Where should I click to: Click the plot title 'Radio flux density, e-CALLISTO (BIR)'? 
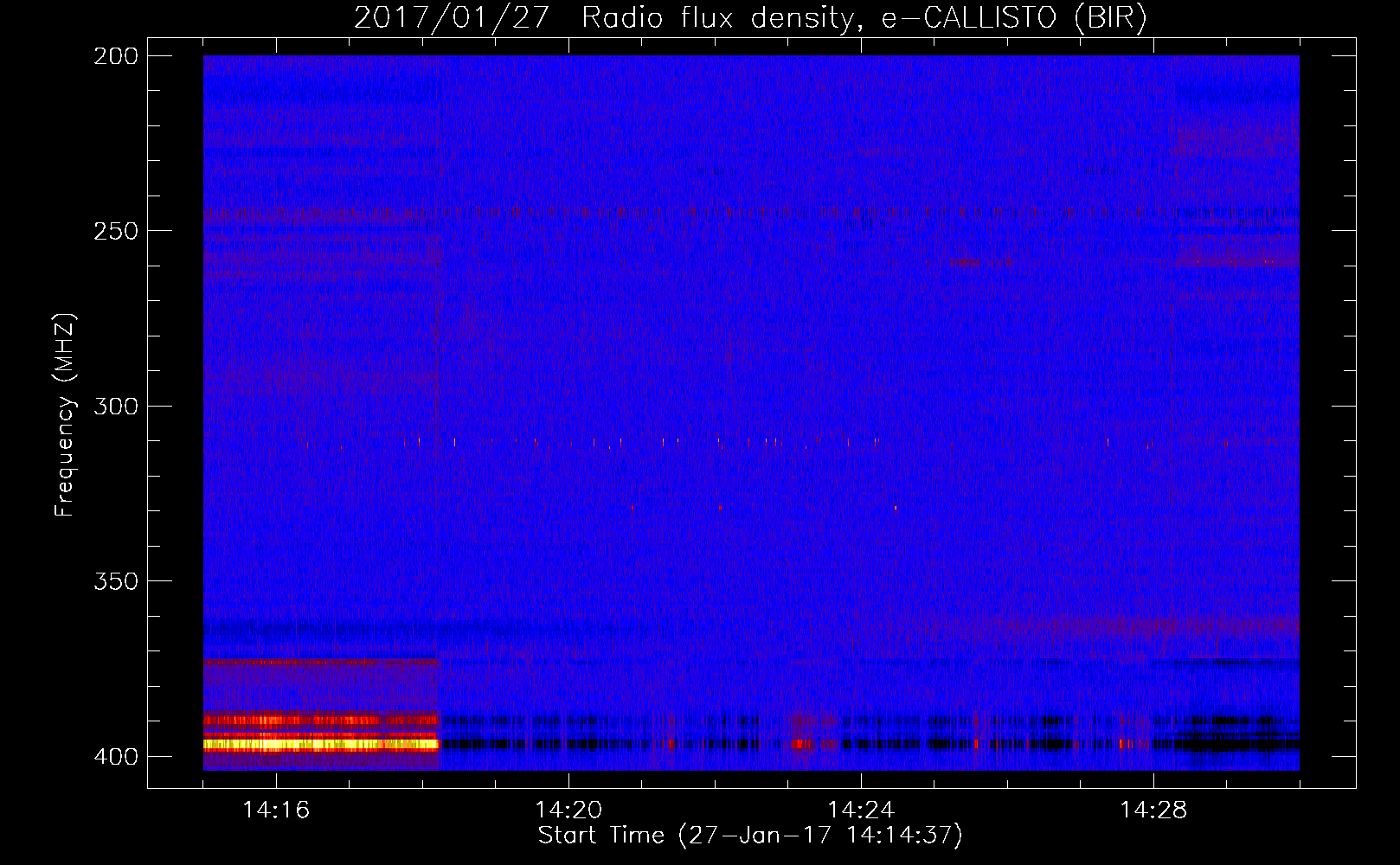tap(864, 17)
